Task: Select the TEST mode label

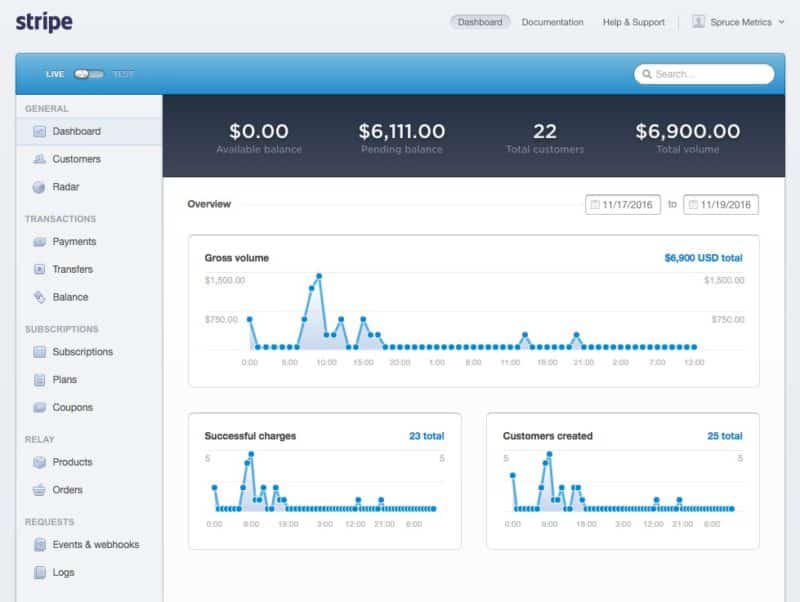Action: (x=123, y=74)
